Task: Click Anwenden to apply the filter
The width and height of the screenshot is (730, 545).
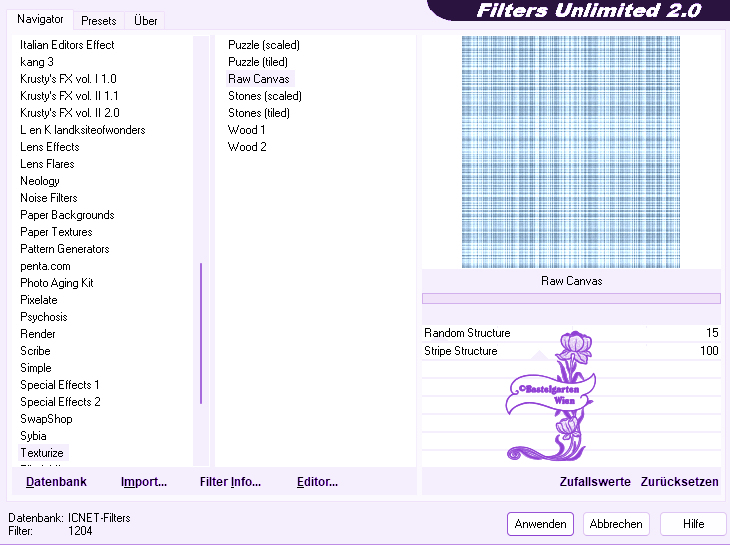Action: click(x=540, y=524)
